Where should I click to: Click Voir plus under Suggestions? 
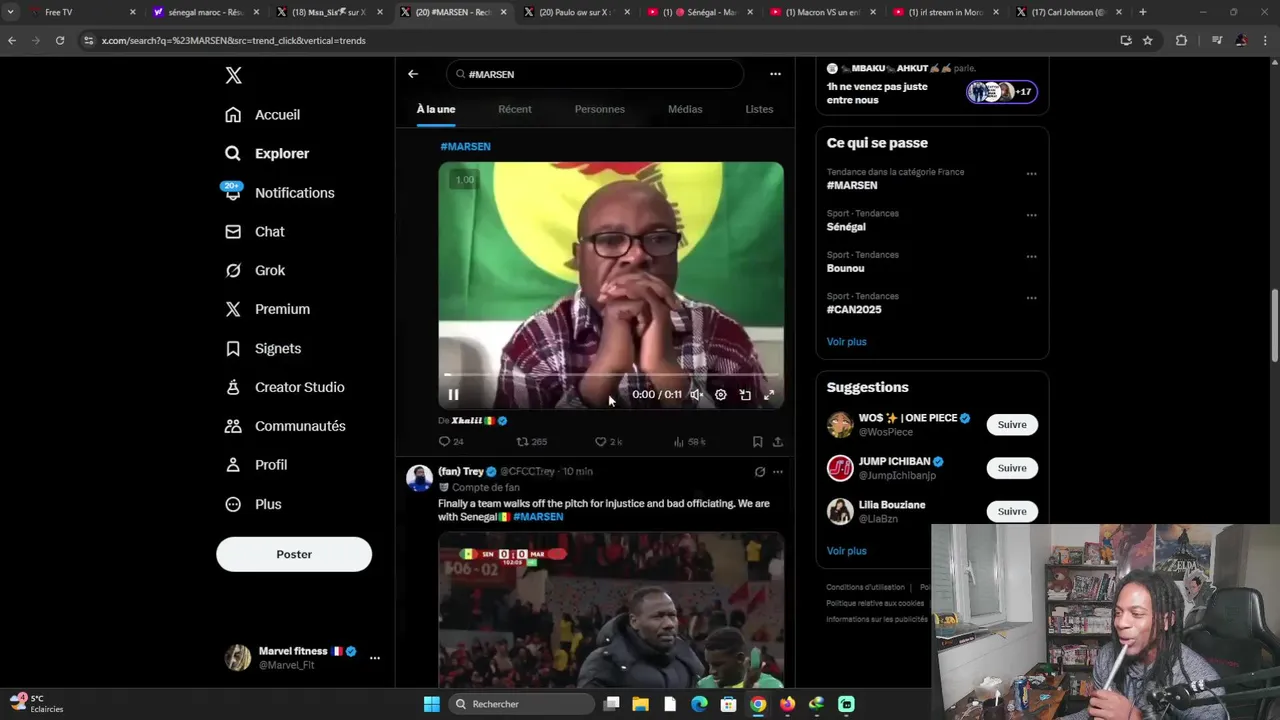pos(846,551)
